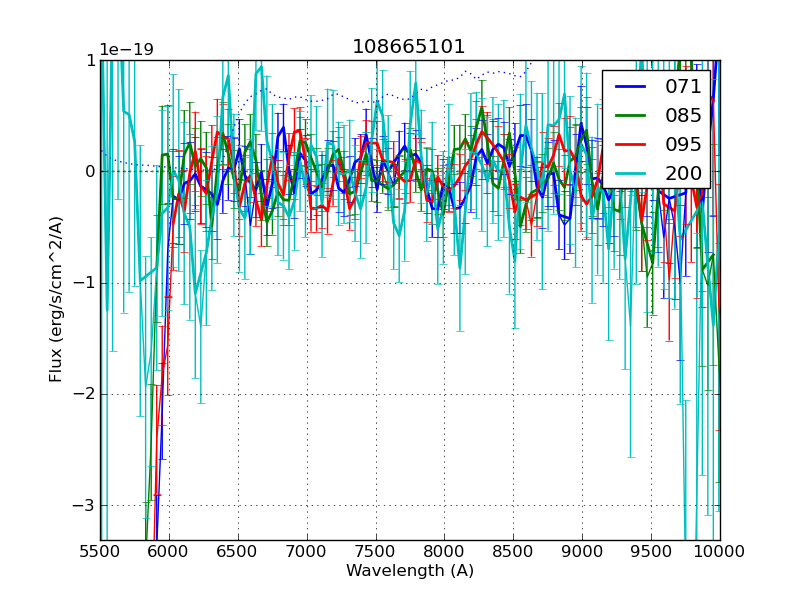
Task: Click the −3 y-axis tick label
Action: pos(83,505)
